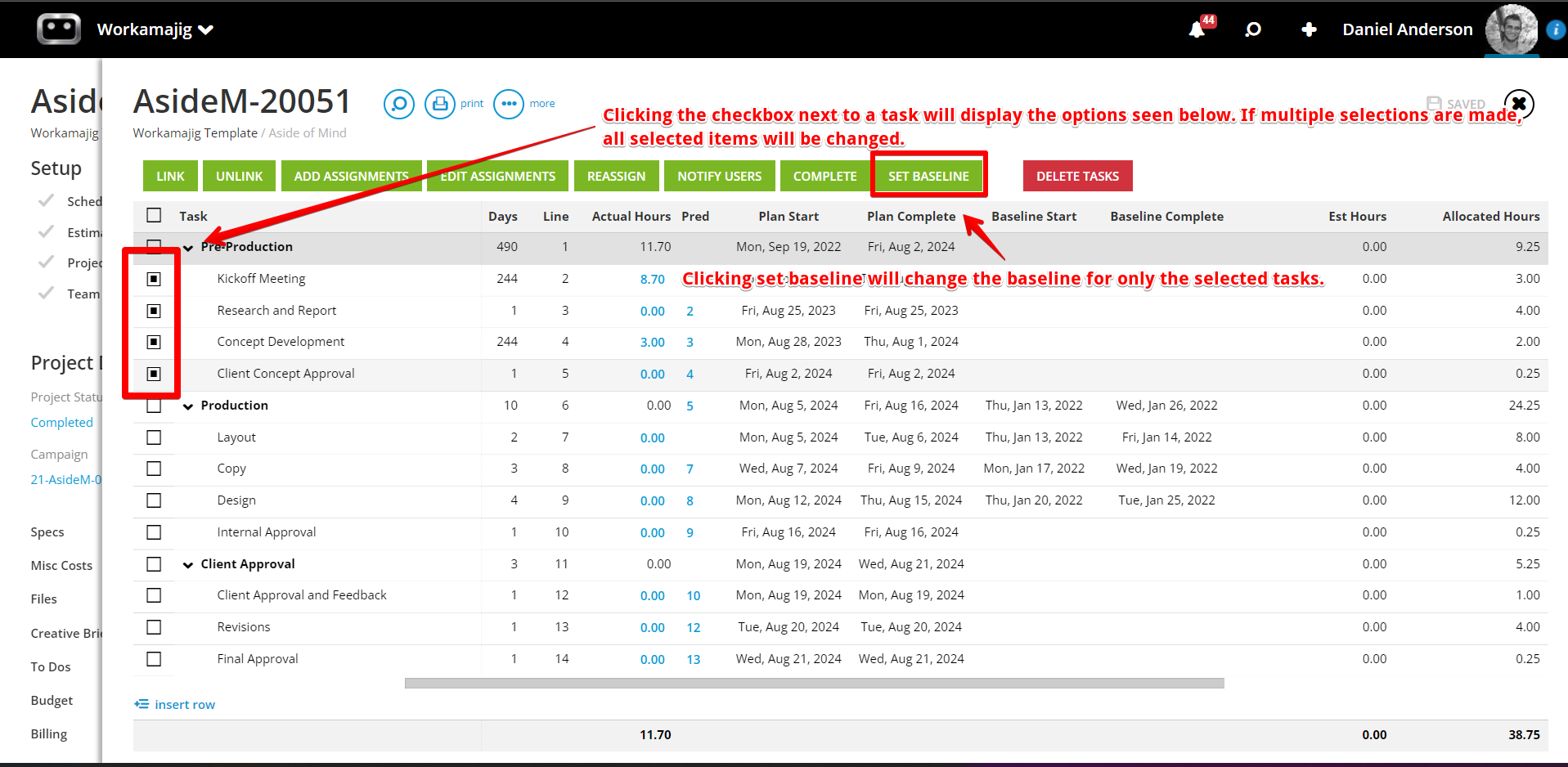Collapse the Client Approval task group
The height and width of the screenshot is (767, 1568).
click(x=188, y=565)
